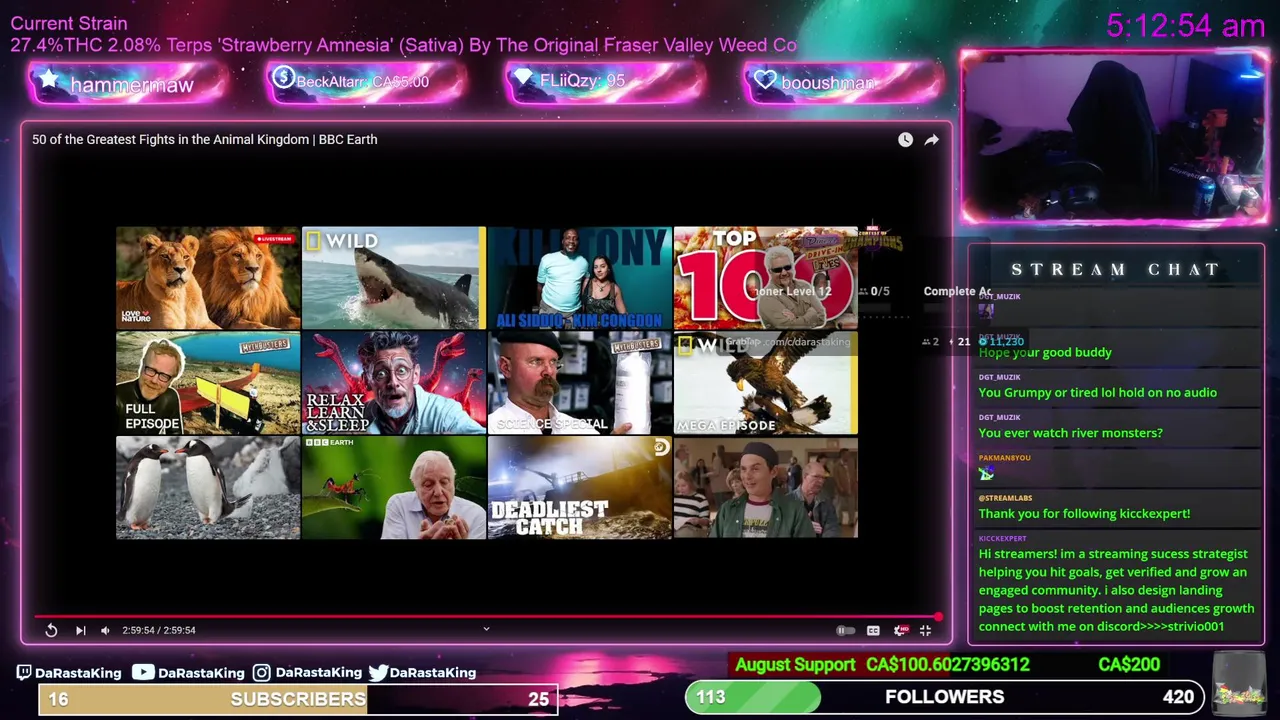1280x720 pixels.
Task: Click the 'Complete Ac' overlay text
Action: click(957, 291)
